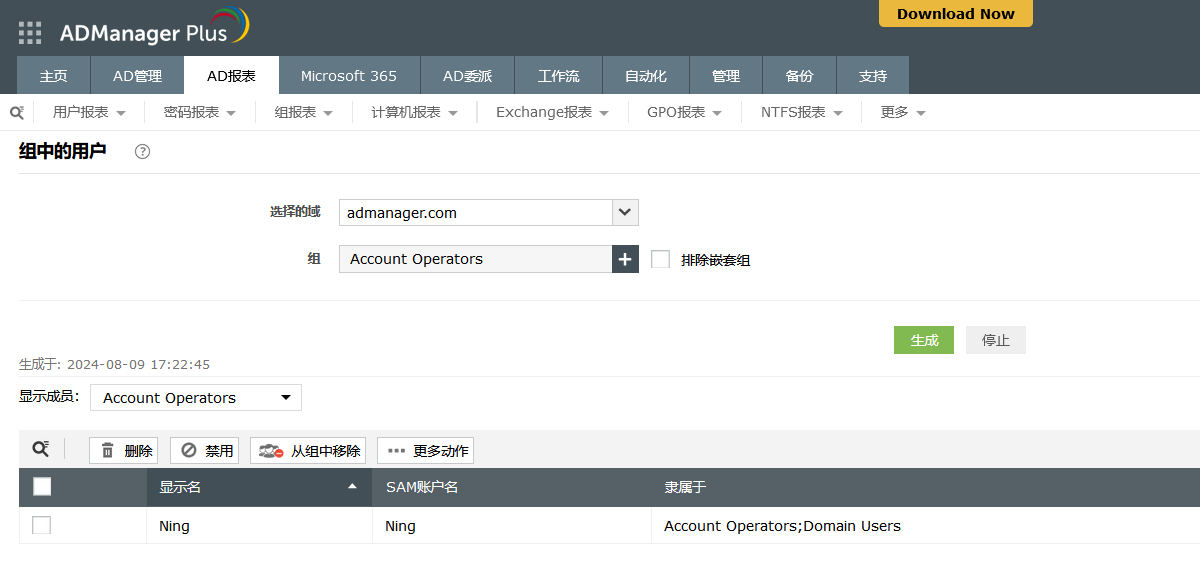Check the box for the Ning row
Screen dimensions: 1200x581
click(x=41, y=525)
